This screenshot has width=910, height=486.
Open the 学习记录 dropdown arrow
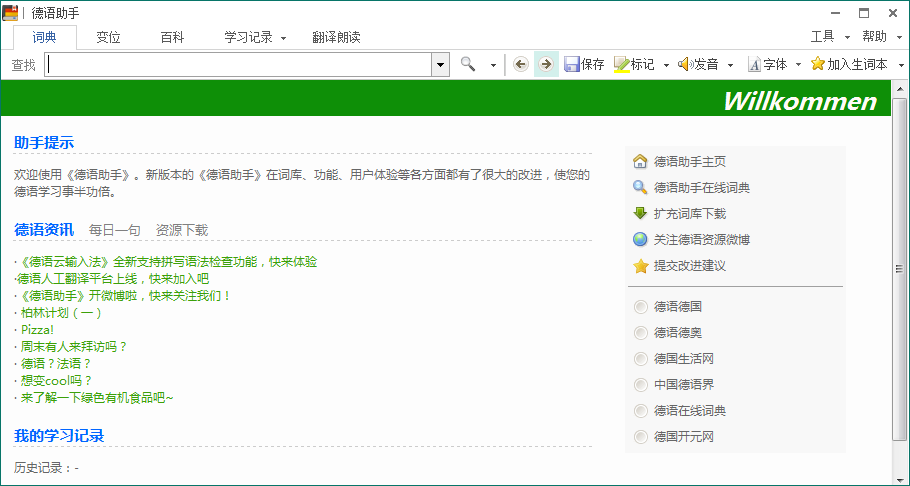[x=283, y=38]
